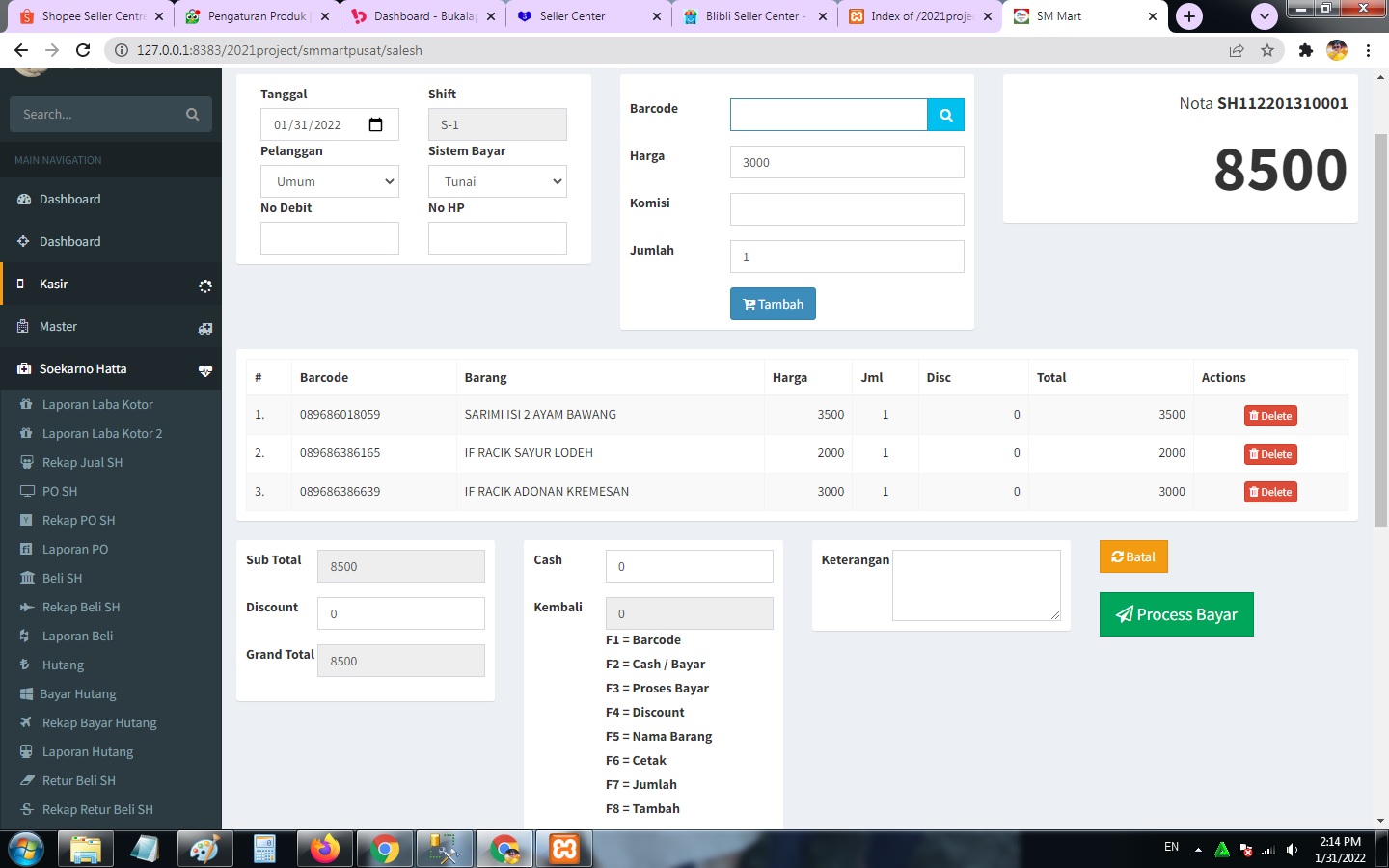The height and width of the screenshot is (868, 1389).
Task: Reload the page using the refresh icon
Action: click(x=83, y=50)
